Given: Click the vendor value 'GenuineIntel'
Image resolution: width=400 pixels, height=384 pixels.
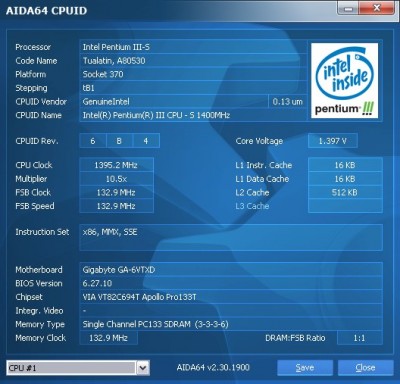Looking at the screenshot, I should coord(106,102).
